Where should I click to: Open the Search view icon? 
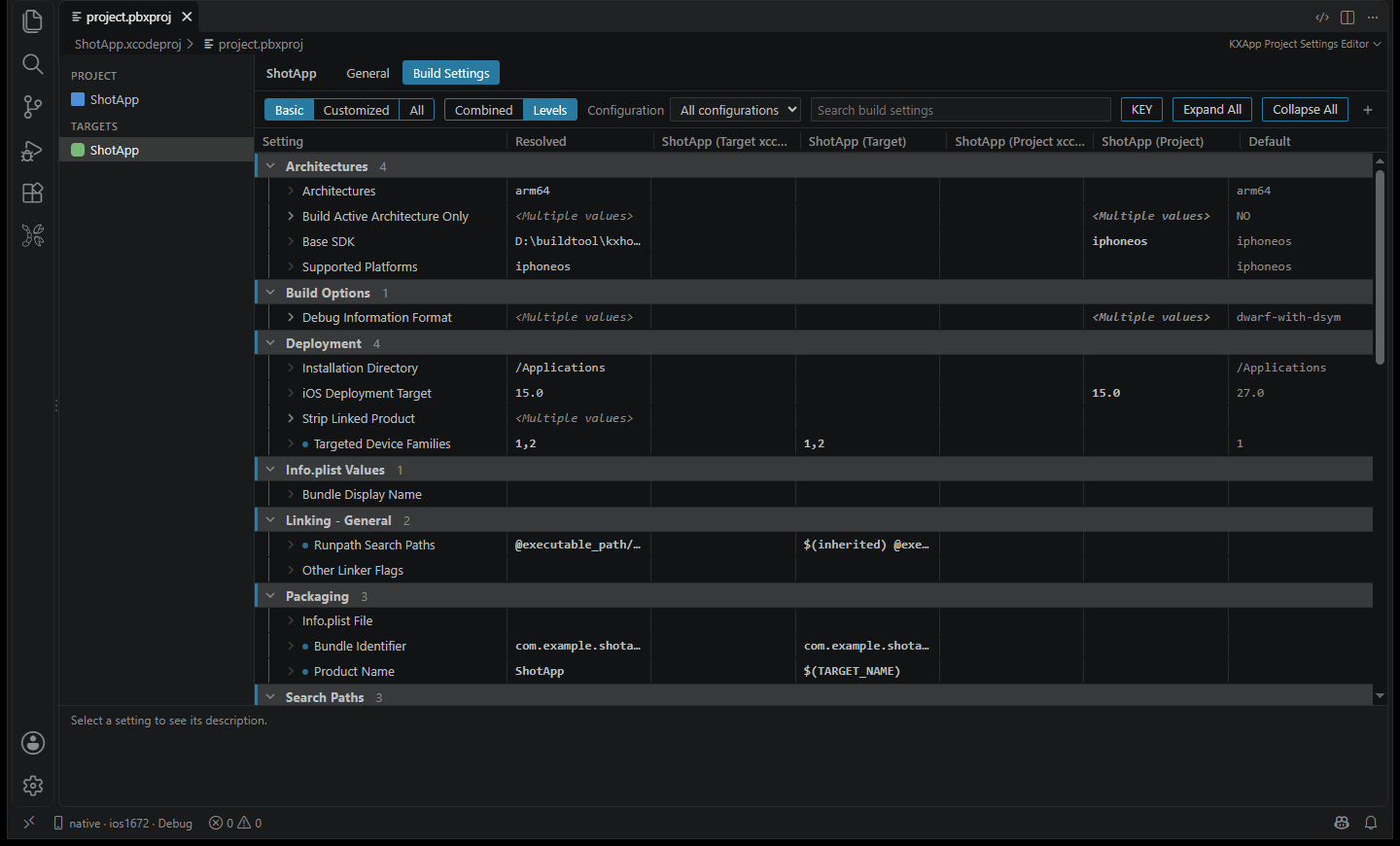click(x=32, y=64)
